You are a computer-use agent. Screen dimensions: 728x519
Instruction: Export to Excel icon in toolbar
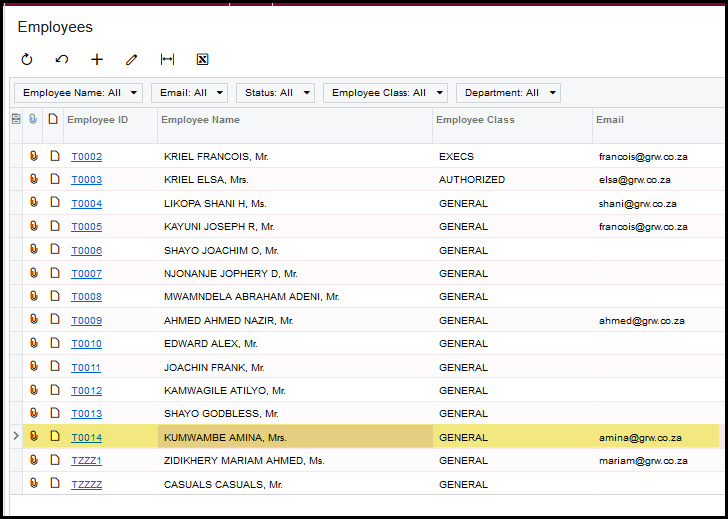click(x=202, y=60)
